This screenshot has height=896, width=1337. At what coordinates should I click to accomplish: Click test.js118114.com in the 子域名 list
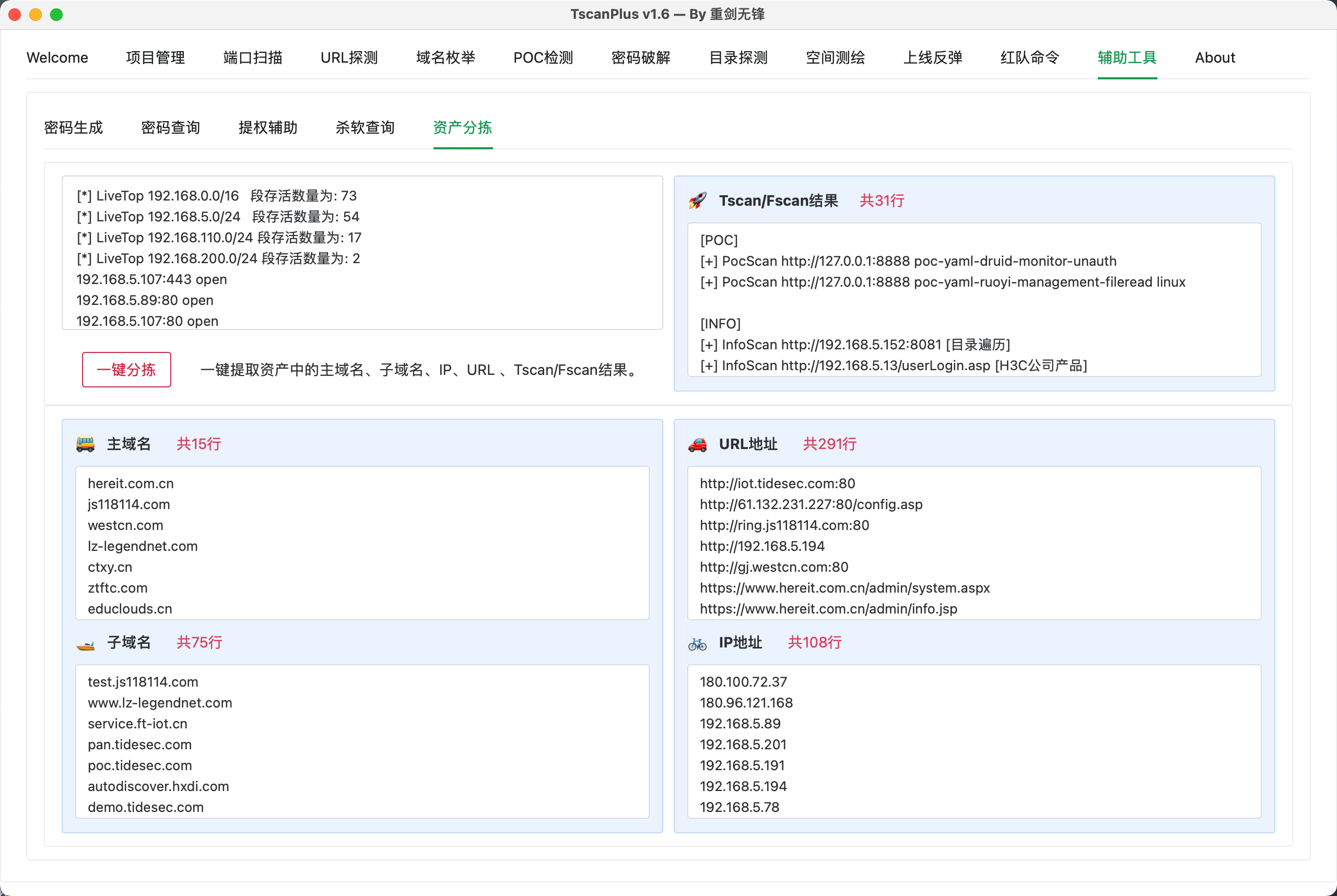pyautogui.click(x=143, y=682)
